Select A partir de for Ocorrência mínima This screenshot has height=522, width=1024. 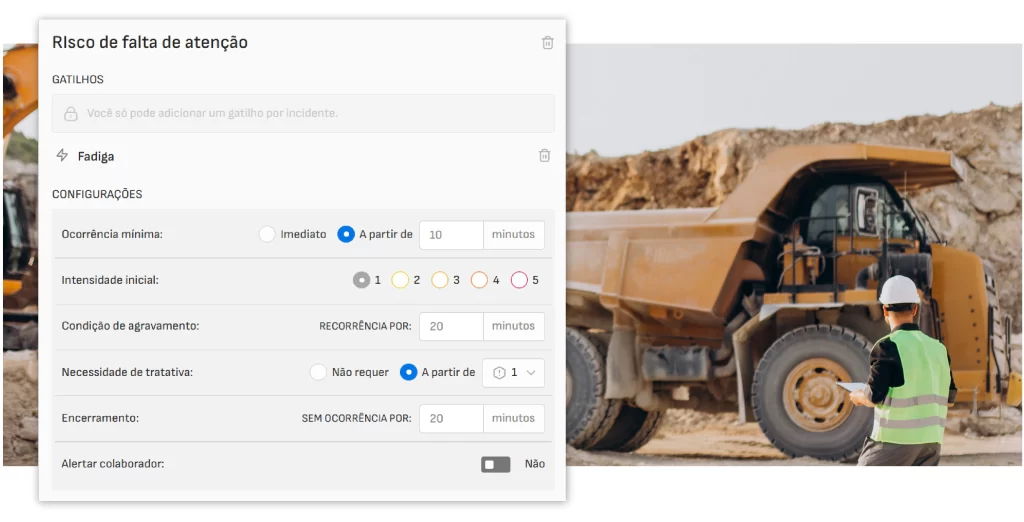(346, 235)
